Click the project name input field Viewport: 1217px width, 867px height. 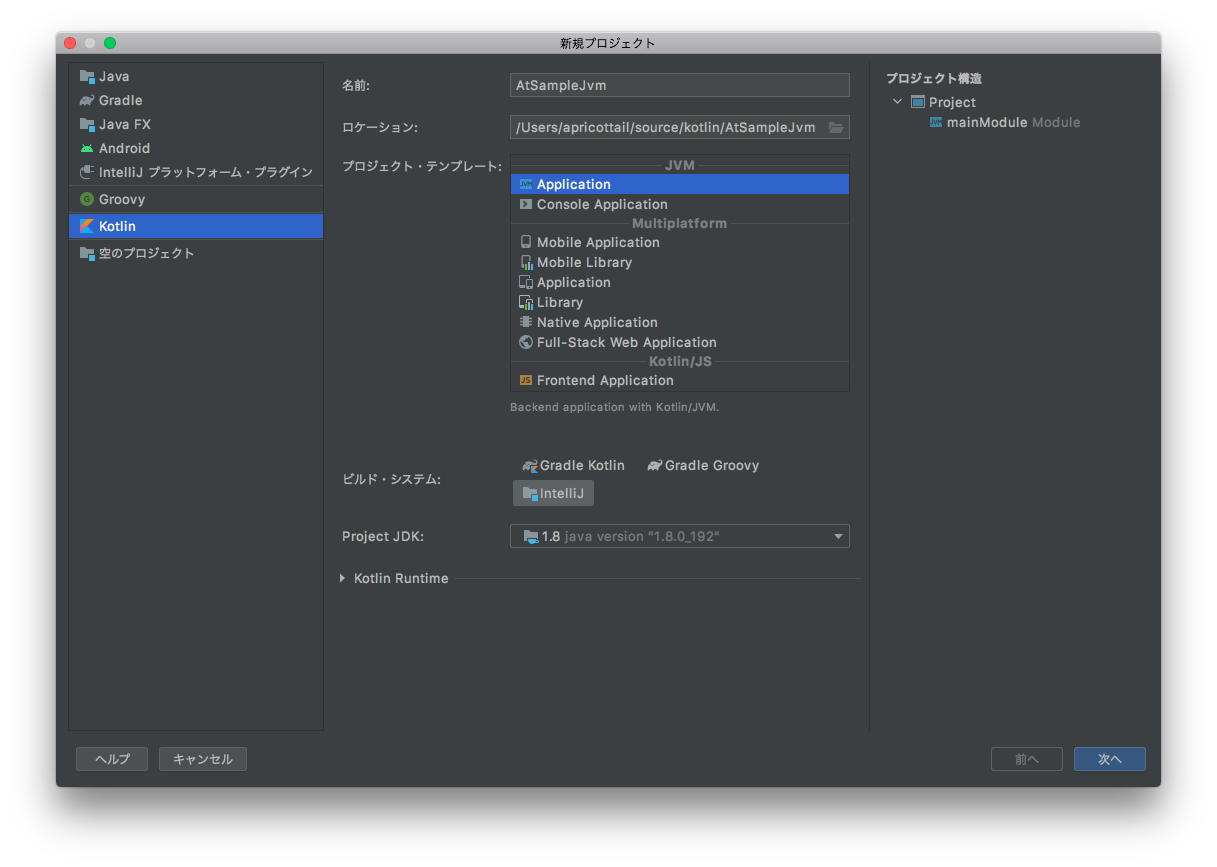pos(679,85)
